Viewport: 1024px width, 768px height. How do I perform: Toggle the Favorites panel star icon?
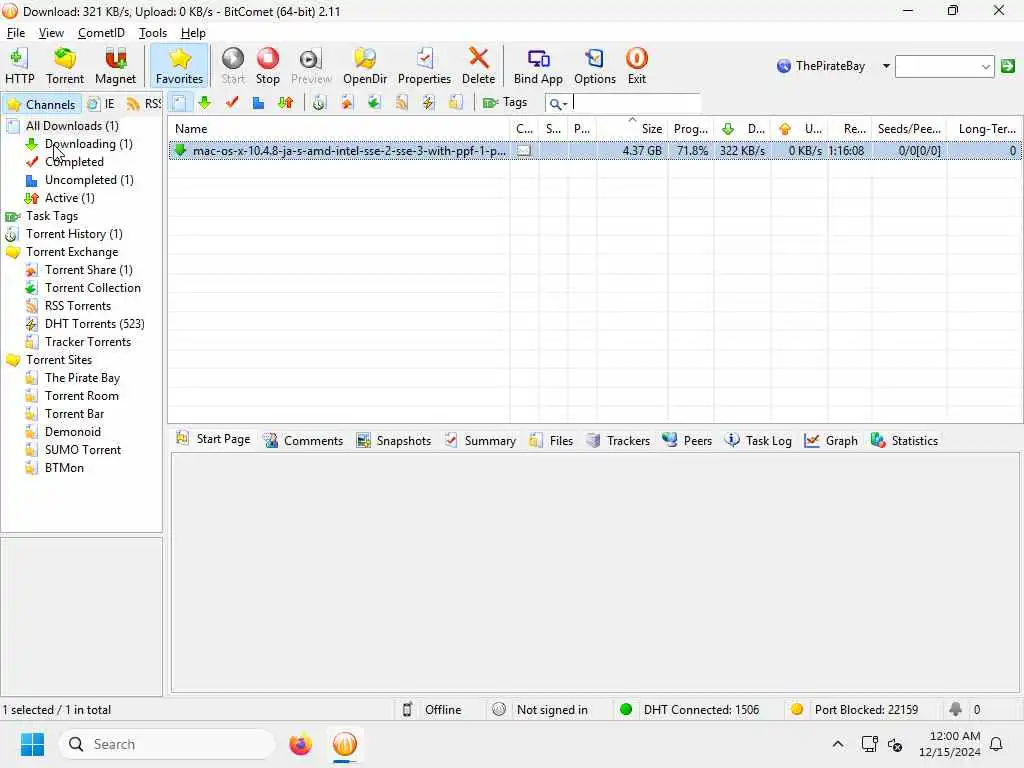click(179, 66)
